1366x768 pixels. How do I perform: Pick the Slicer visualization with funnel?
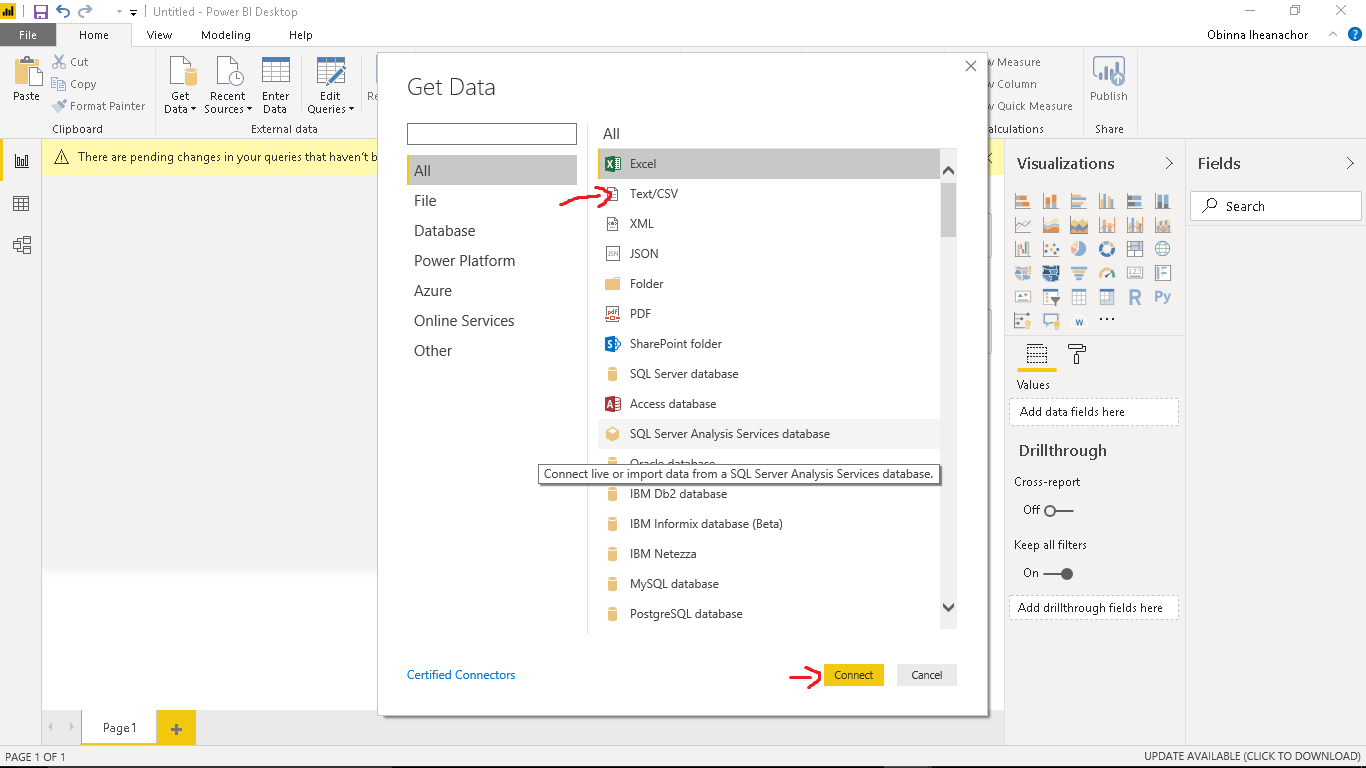[x=1050, y=297]
